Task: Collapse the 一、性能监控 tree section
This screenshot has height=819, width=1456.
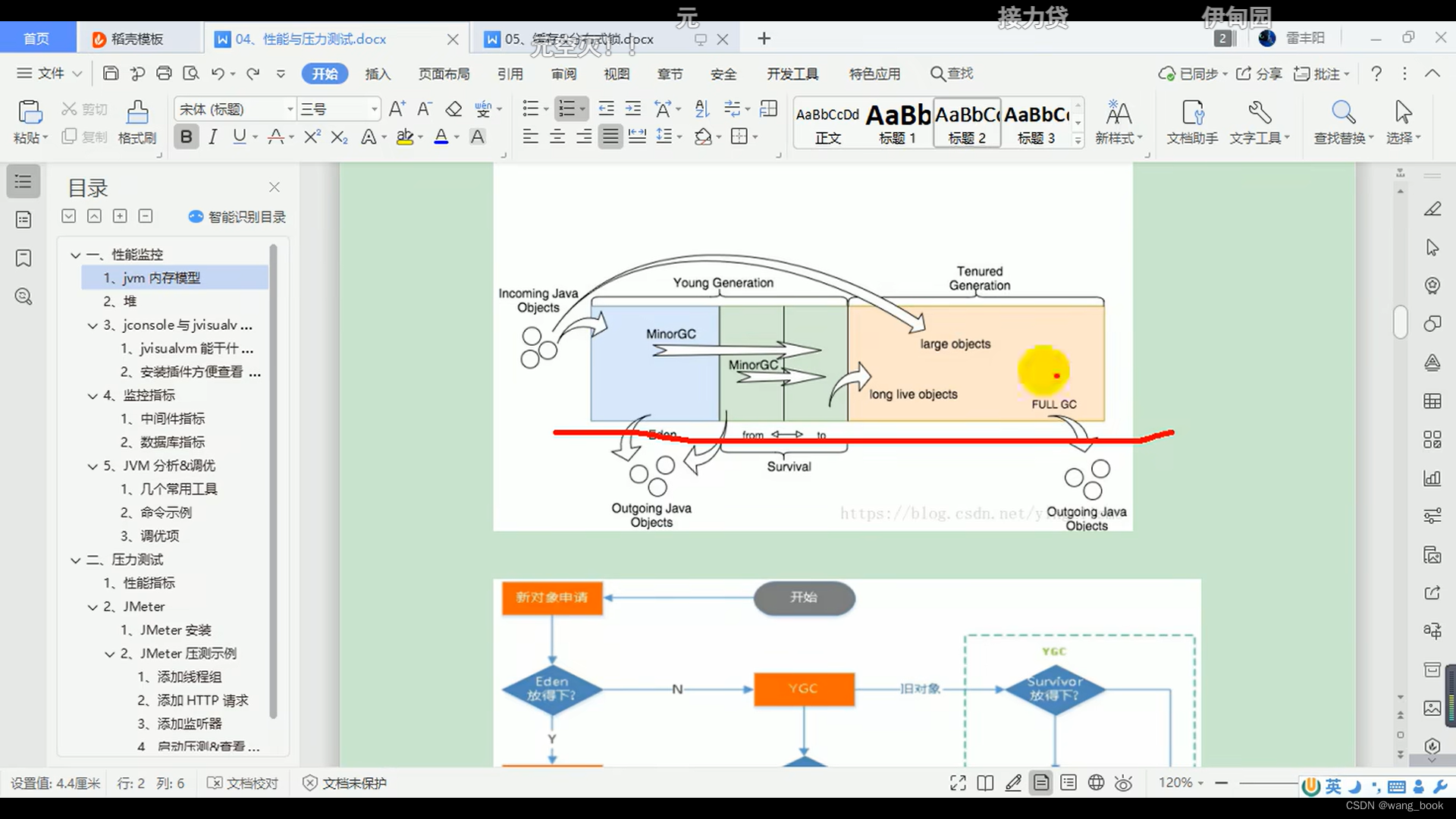Action: (75, 255)
